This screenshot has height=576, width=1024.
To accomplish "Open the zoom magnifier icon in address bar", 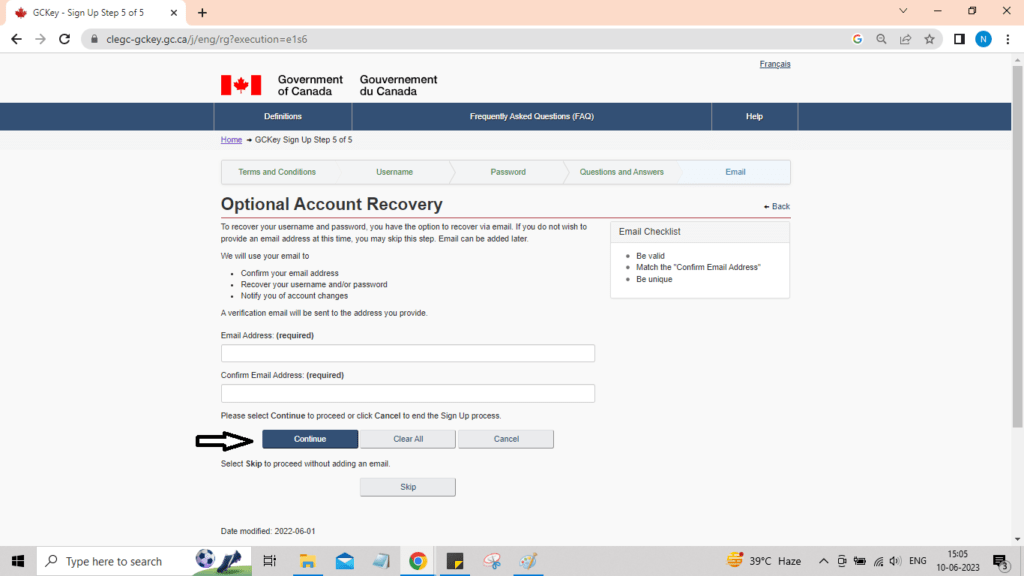I will pyautogui.click(x=881, y=39).
